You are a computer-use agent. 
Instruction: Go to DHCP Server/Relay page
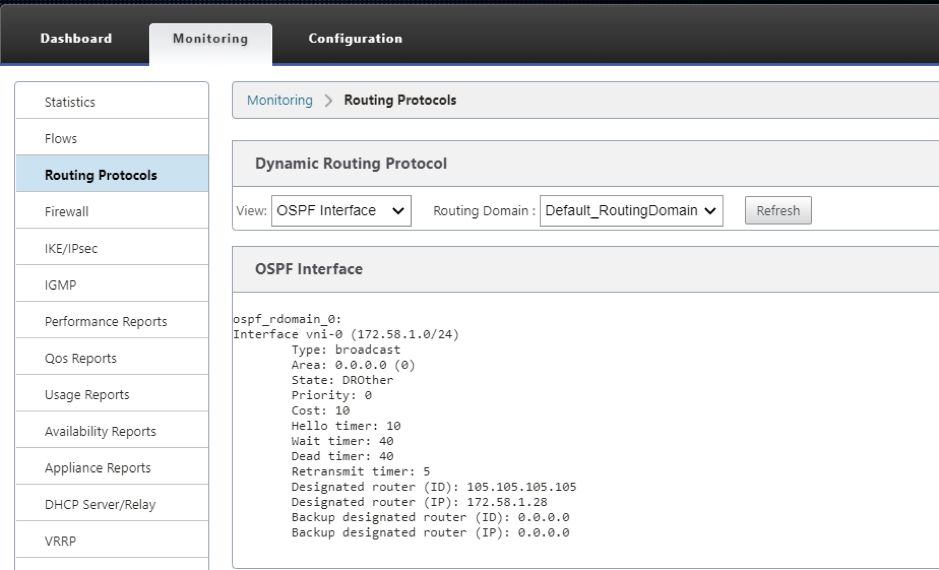112,504
